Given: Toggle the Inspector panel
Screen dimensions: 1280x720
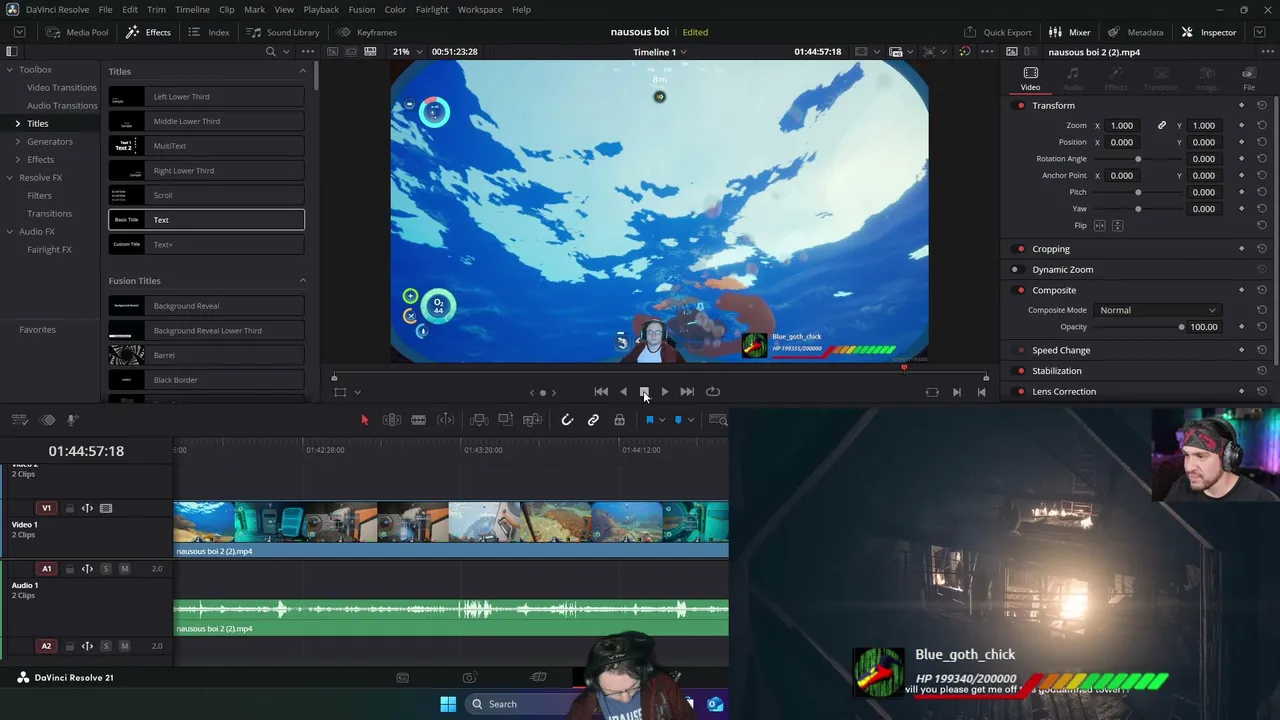Looking at the screenshot, I should (x=1208, y=32).
